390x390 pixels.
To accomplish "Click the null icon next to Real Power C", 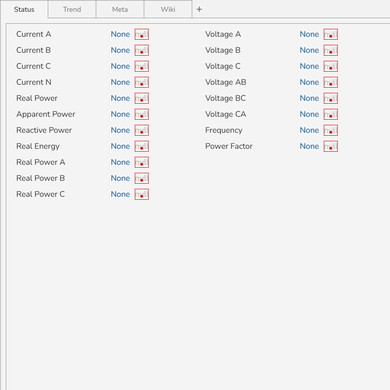I will 142,194.
